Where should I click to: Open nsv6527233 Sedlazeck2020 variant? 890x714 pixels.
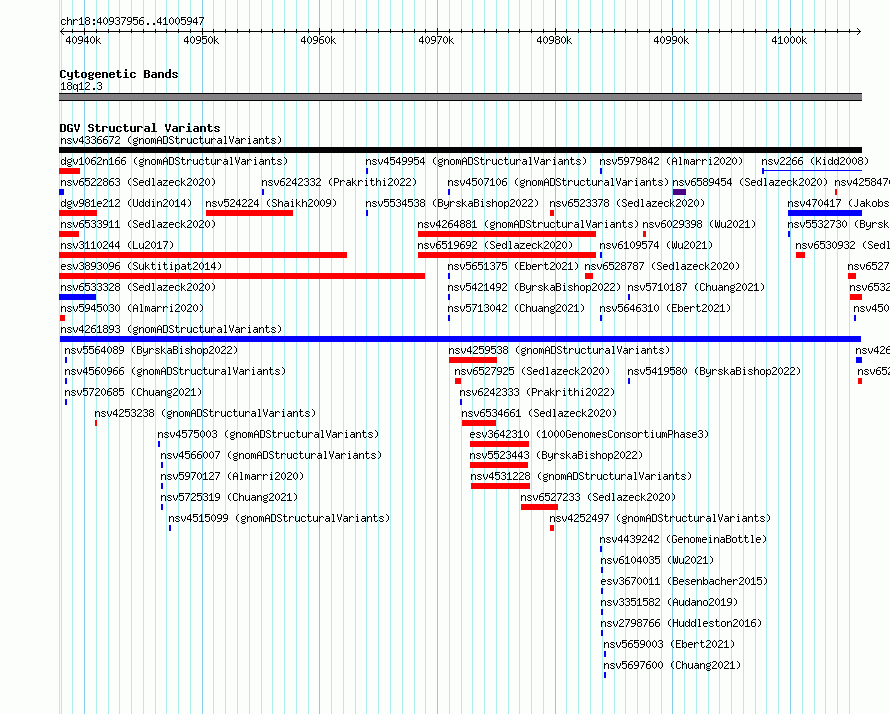[598, 497]
